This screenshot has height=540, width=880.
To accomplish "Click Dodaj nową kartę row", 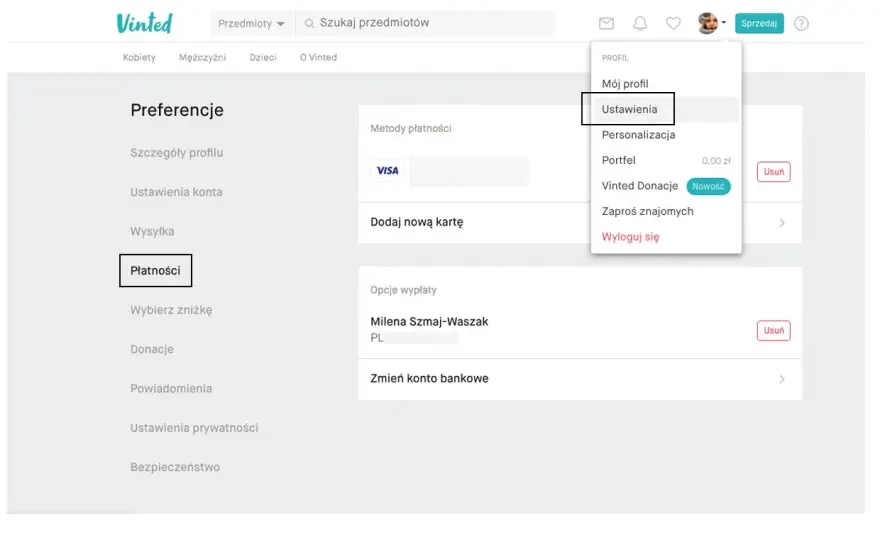I will click(x=580, y=223).
